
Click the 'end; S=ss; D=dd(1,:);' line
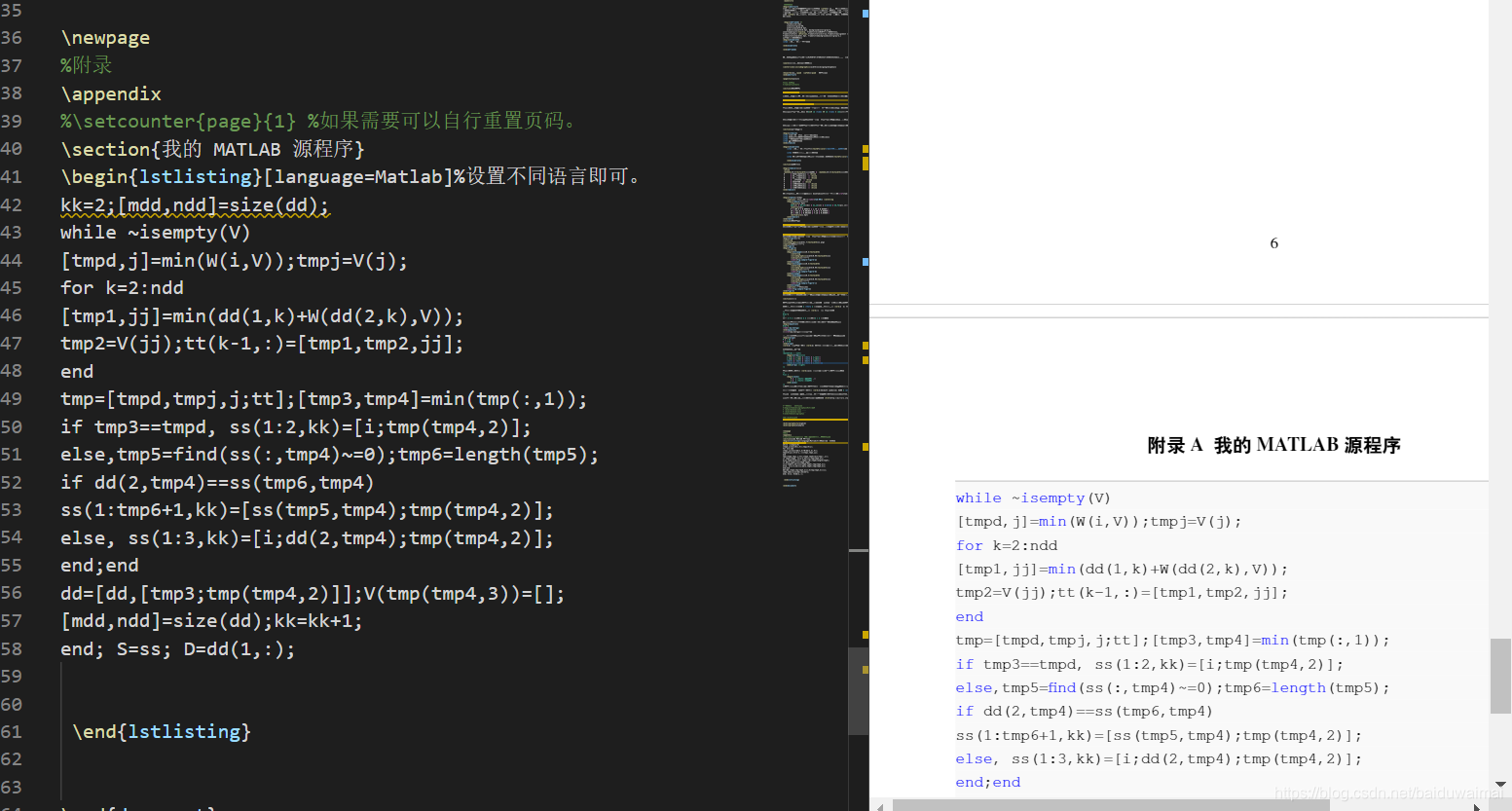pos(177,648)
